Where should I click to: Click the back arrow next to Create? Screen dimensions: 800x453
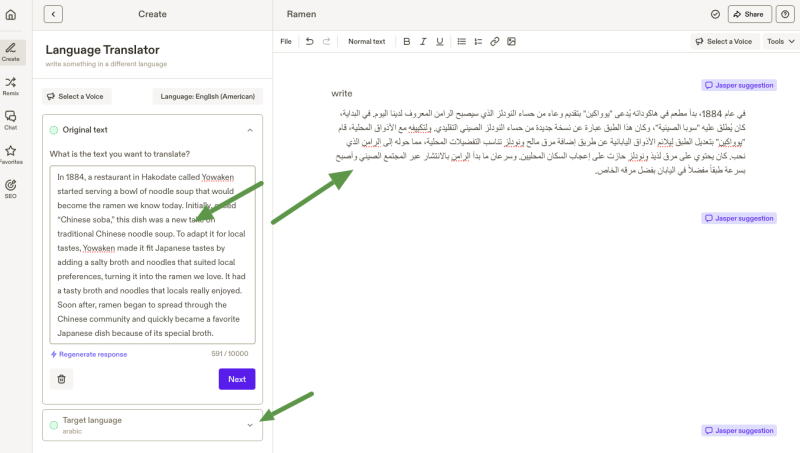click(x=53, y=14)
